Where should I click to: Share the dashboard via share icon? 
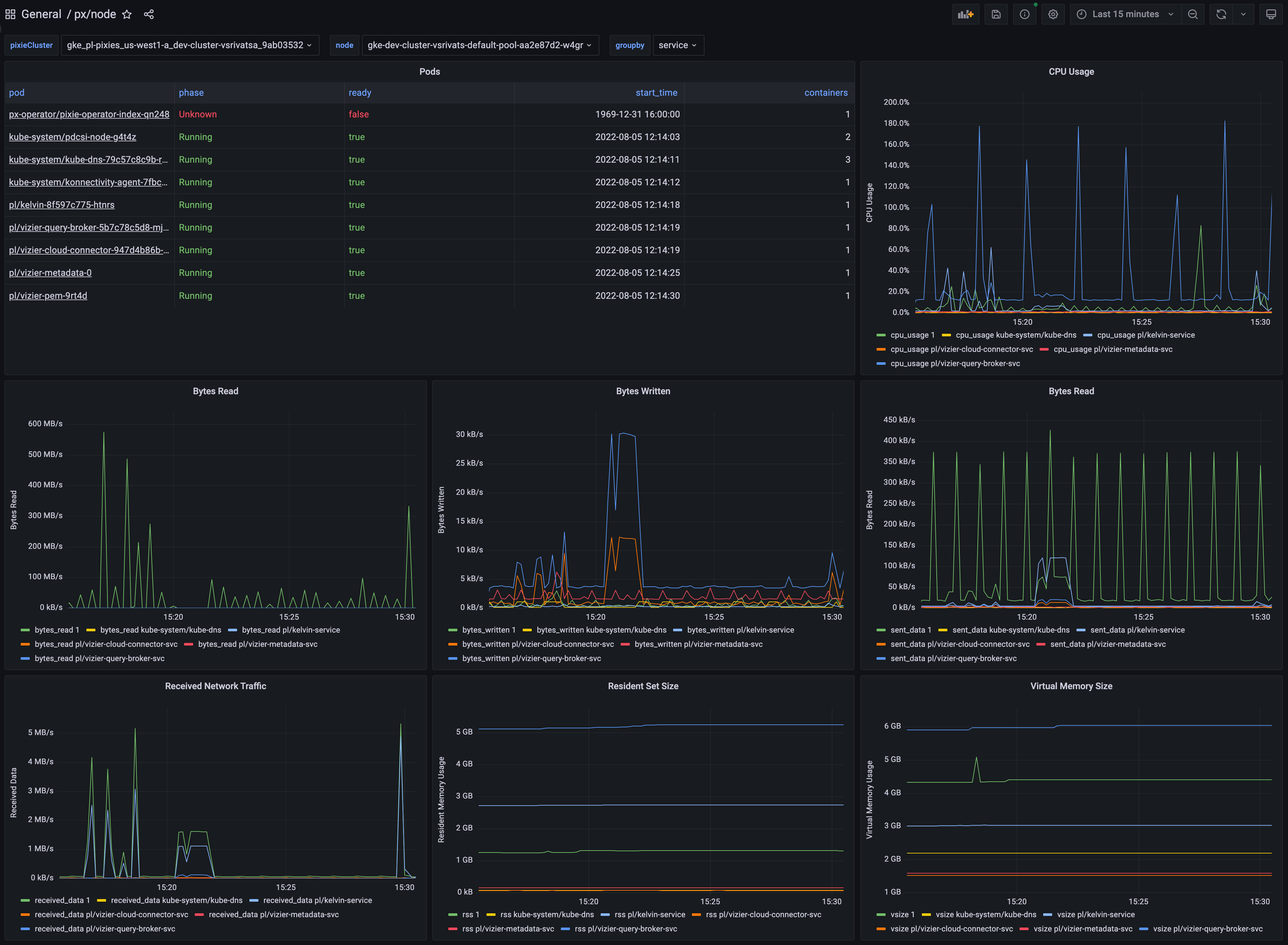[x=149, y=14]
